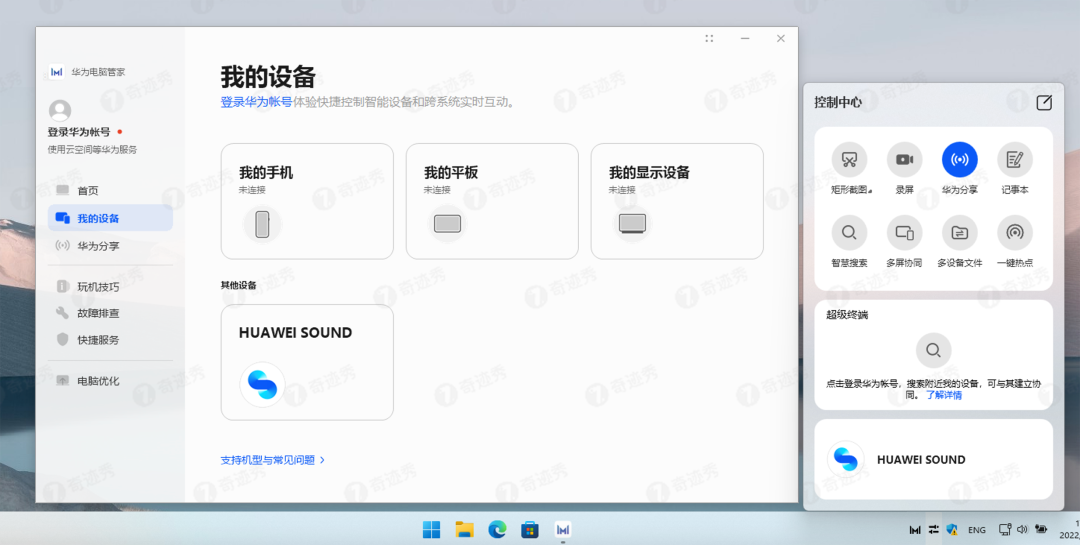
Task: Select 我的设备 in sidebar
Action: point(110,218)
